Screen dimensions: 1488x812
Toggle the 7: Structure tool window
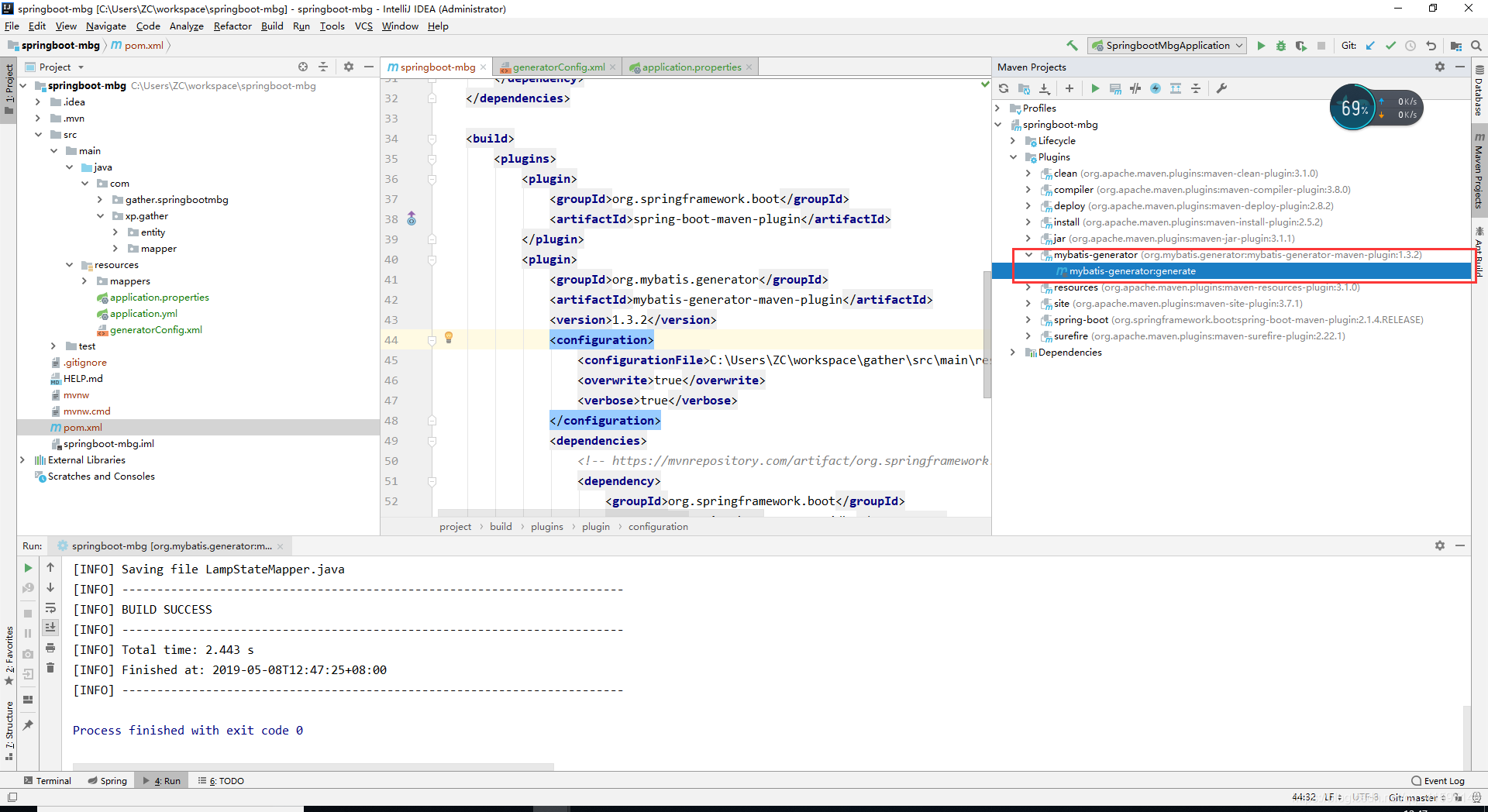[x=9, y=730]
